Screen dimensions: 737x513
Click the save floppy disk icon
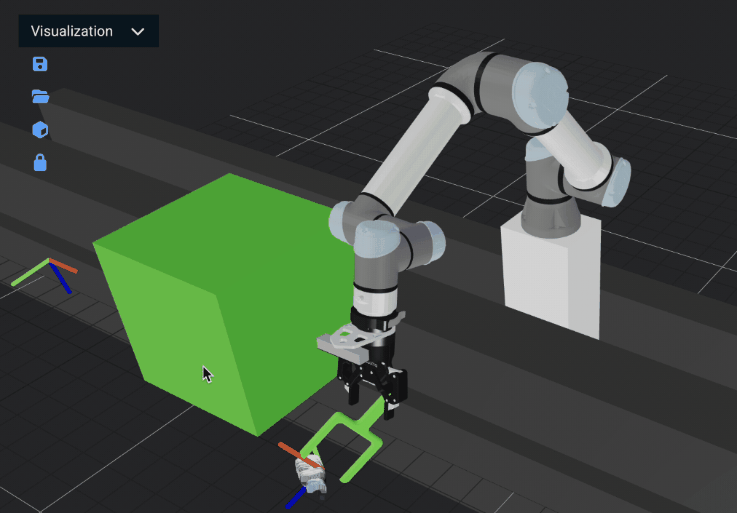tap(40, 65)
